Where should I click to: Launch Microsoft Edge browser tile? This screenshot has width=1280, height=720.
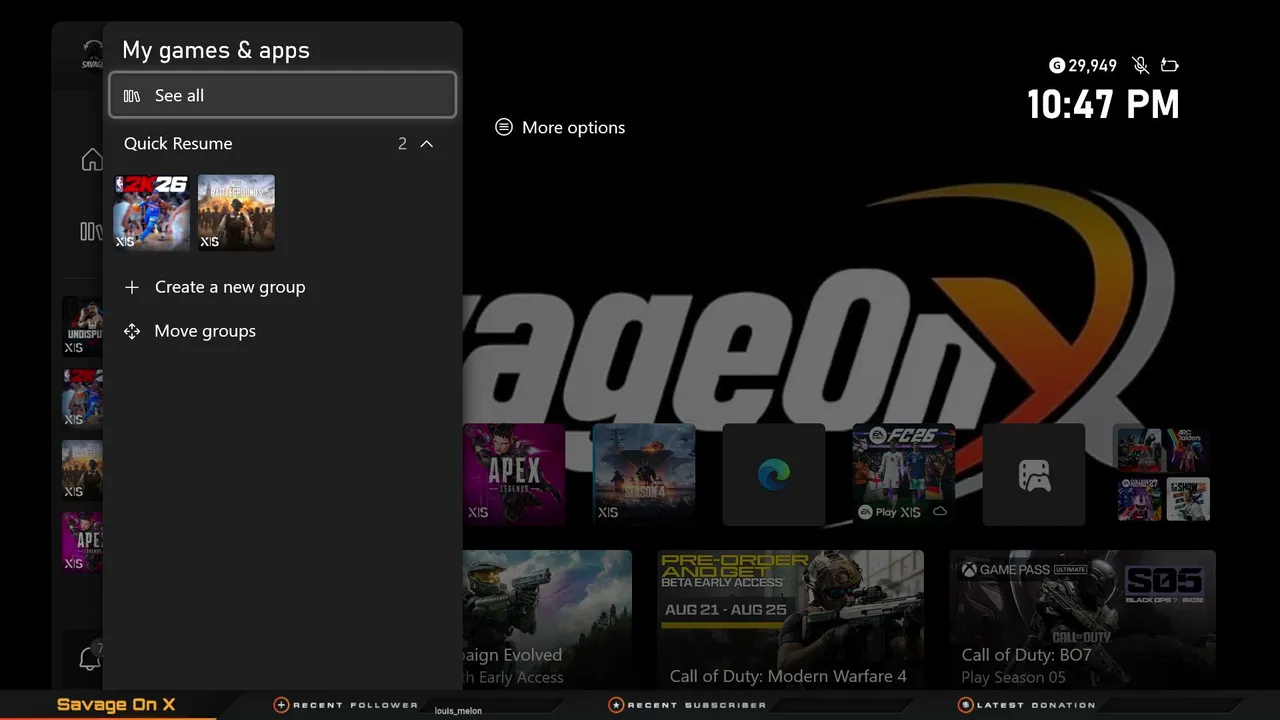click(774, 475)
